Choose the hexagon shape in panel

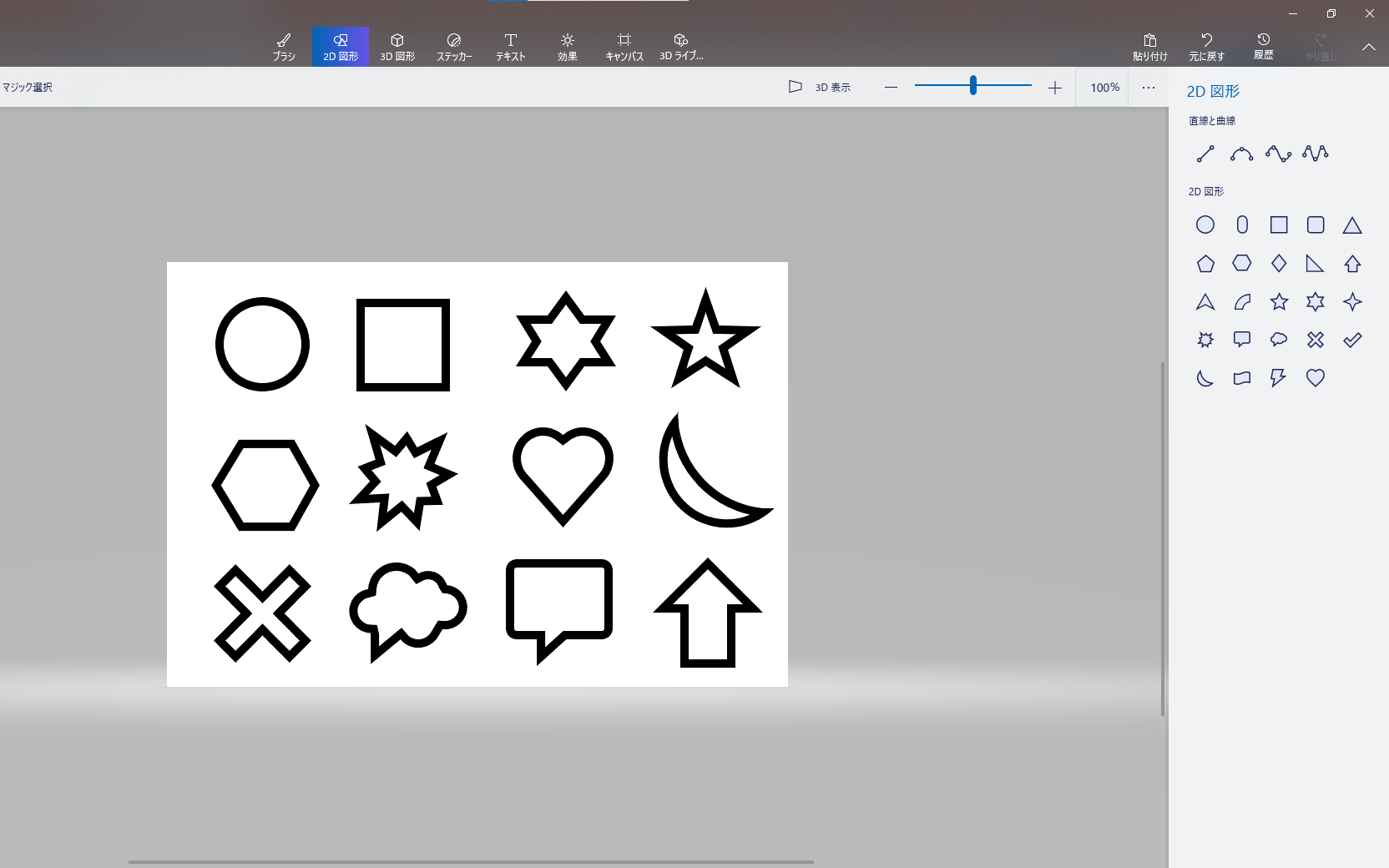click(1242, 263)
